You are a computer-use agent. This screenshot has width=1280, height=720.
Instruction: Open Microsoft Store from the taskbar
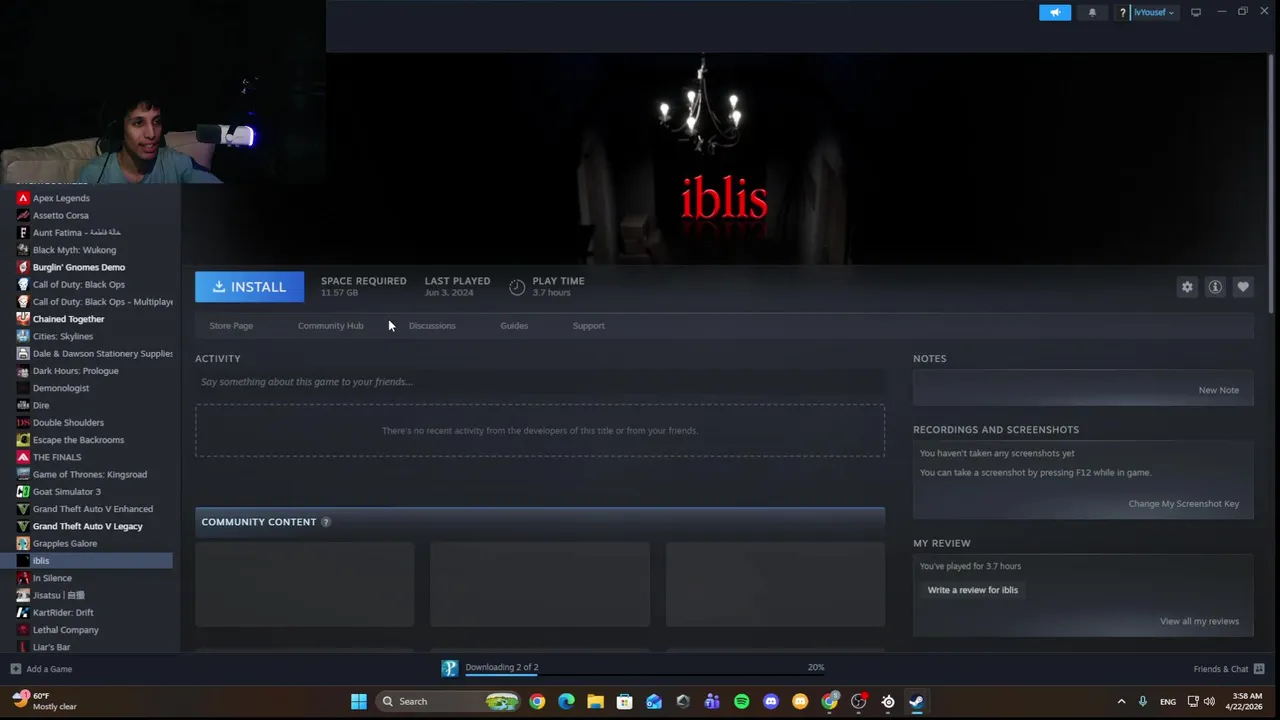coord(624,701)
